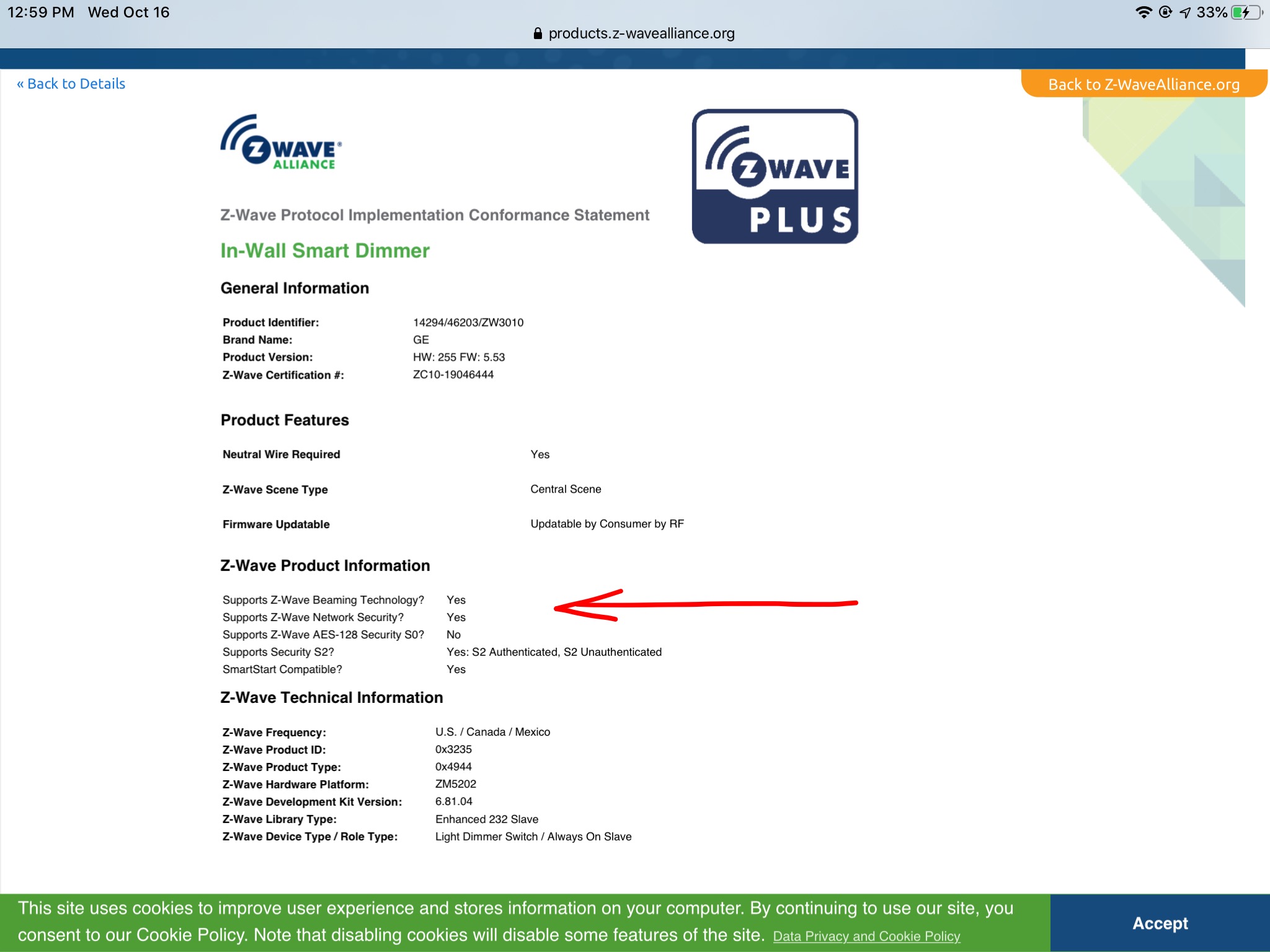Select development kit version 6.81.04
Viewport: 1270px width, 952px height.
(x=454, y=801)
